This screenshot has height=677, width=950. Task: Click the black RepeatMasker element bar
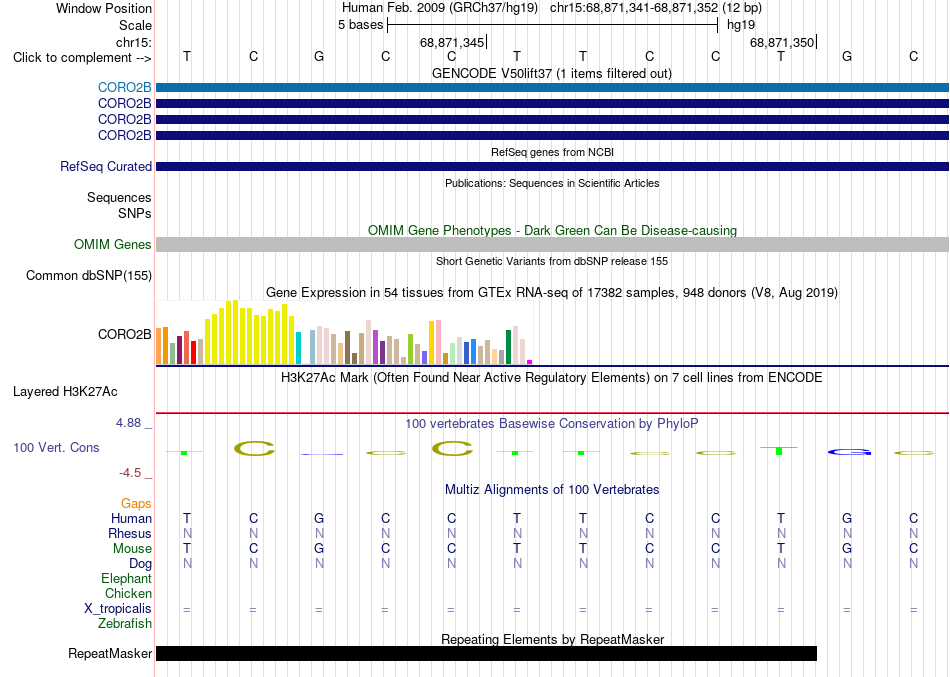(487, 653)
